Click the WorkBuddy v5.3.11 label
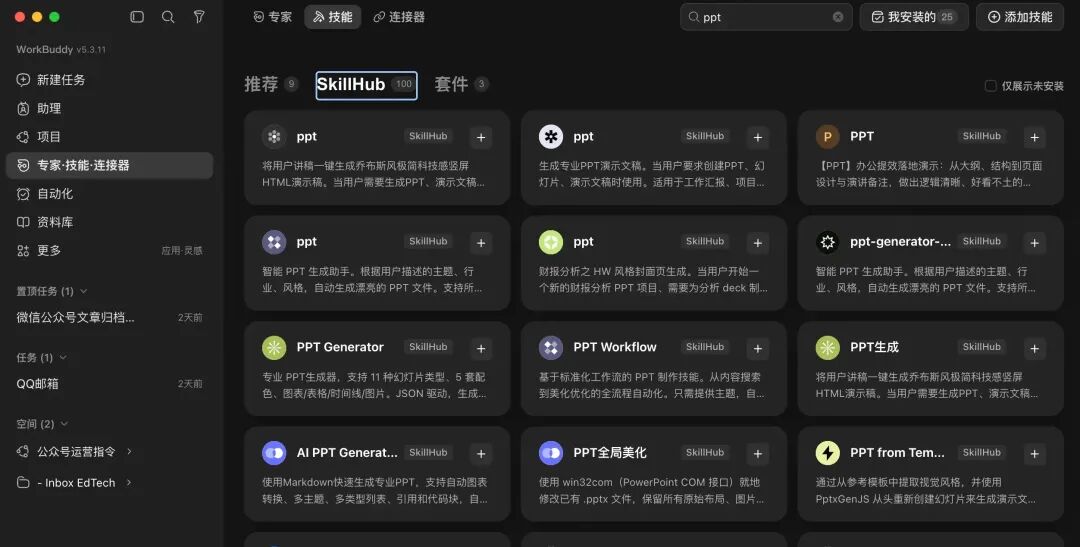The width and height of the screenshot is (1080, 547). (x=61, y=50)
